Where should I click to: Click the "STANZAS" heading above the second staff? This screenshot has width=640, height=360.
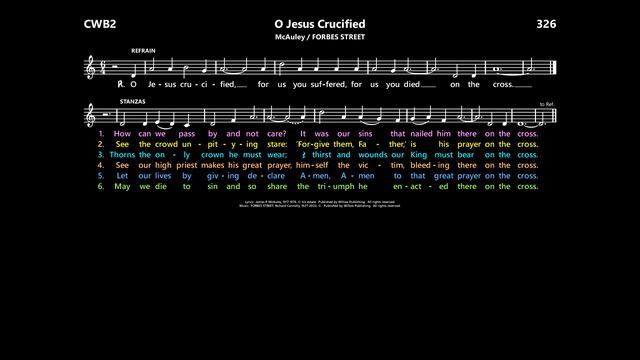pyautogui.click(x=133, y=101)
